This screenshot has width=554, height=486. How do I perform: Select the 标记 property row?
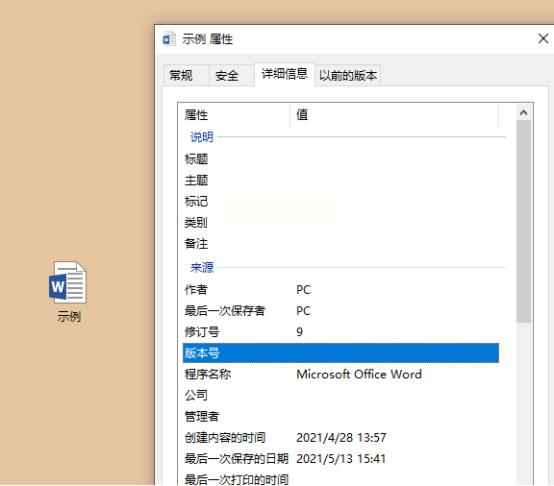click(x=341, y=202)
